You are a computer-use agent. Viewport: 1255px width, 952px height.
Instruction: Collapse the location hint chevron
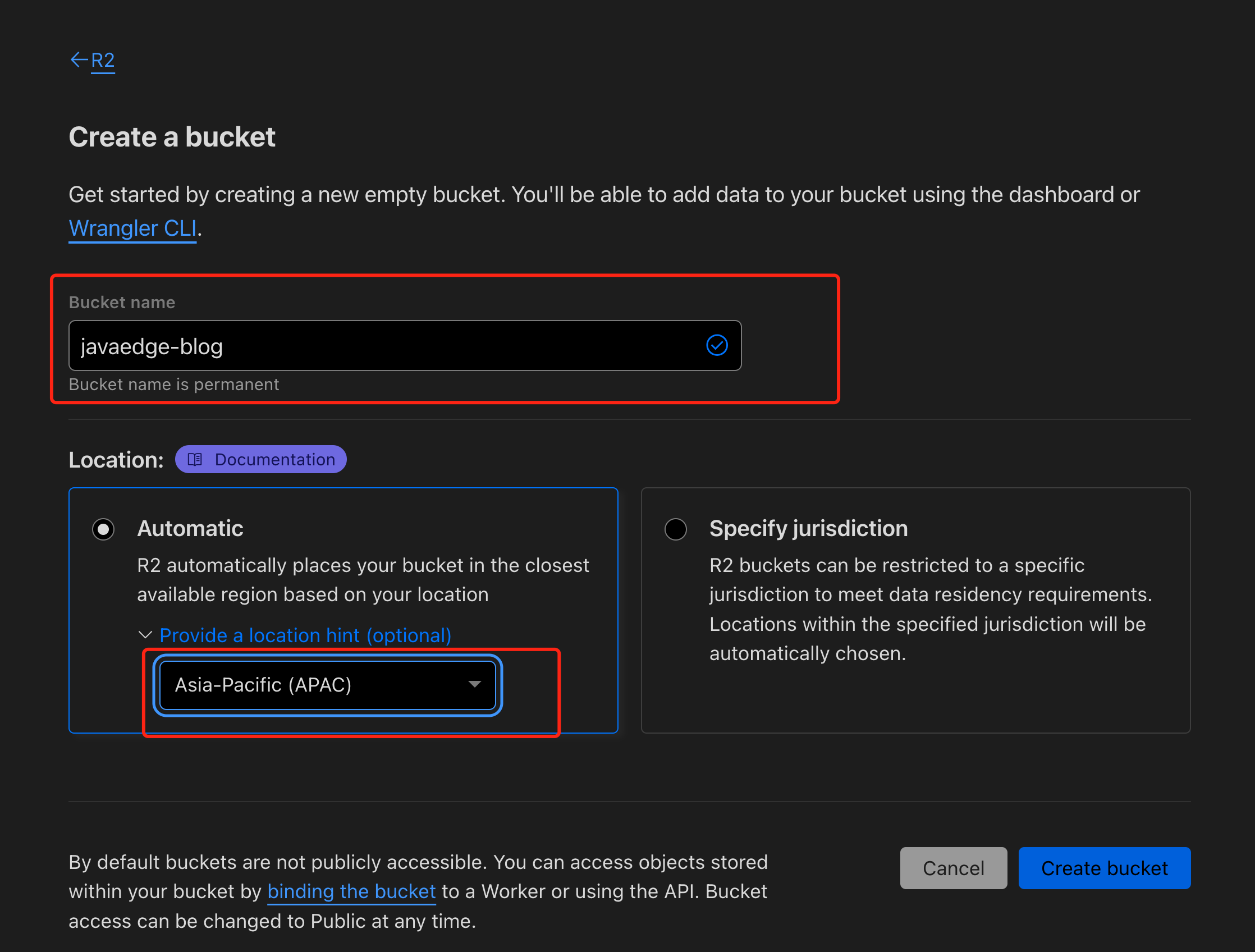[x=145, y=635]
